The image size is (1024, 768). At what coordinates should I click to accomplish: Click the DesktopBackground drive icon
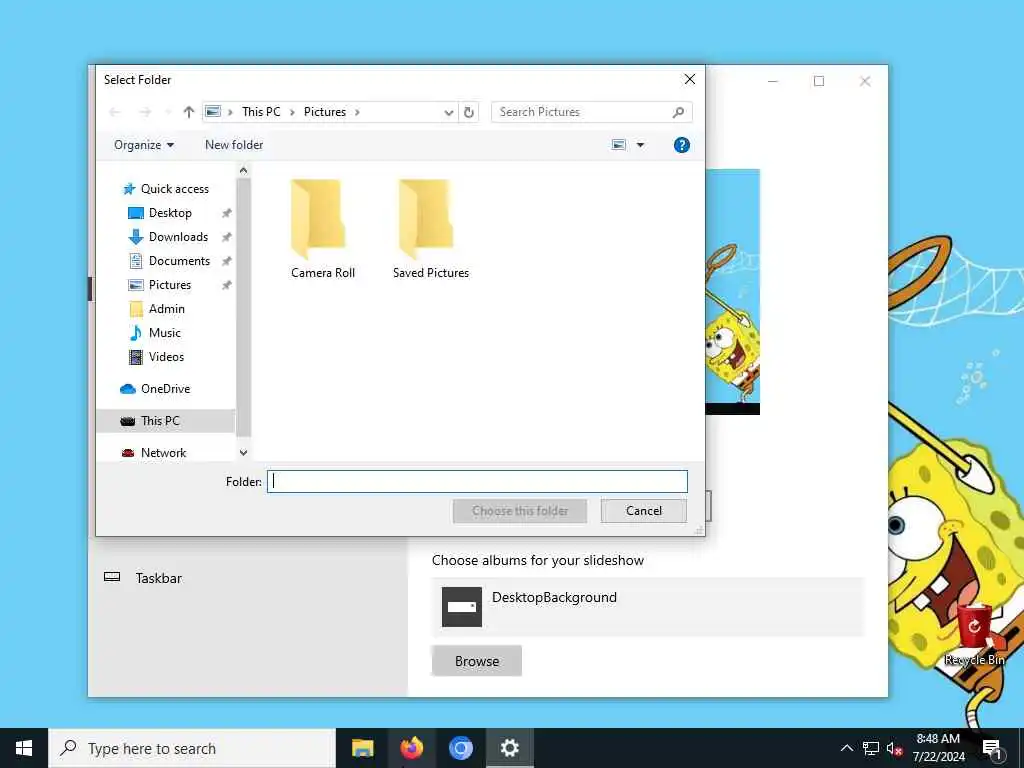pos(462,607)
